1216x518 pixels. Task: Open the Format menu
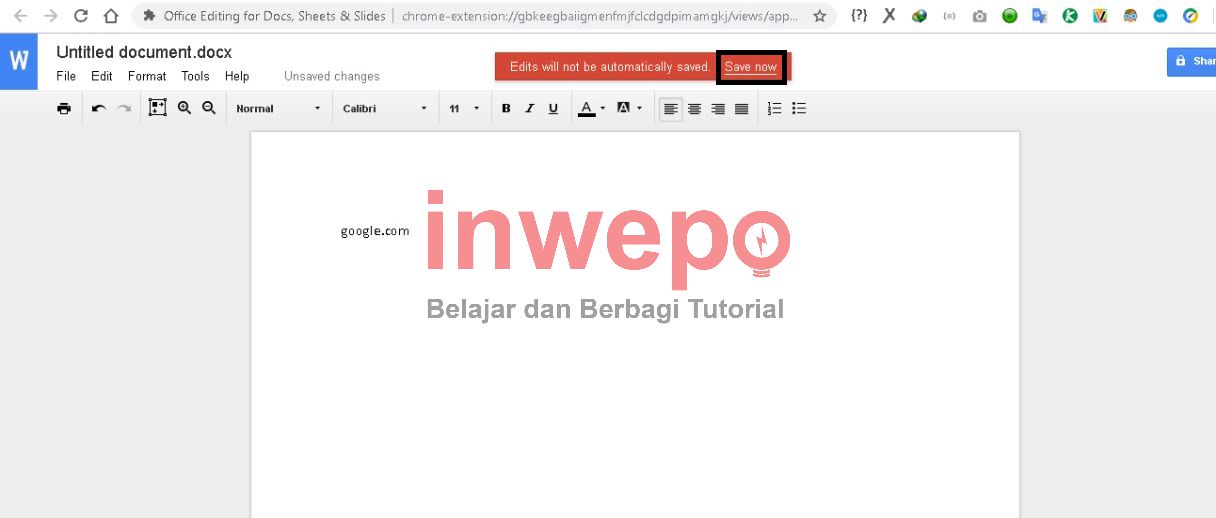(x=147, y=76)
